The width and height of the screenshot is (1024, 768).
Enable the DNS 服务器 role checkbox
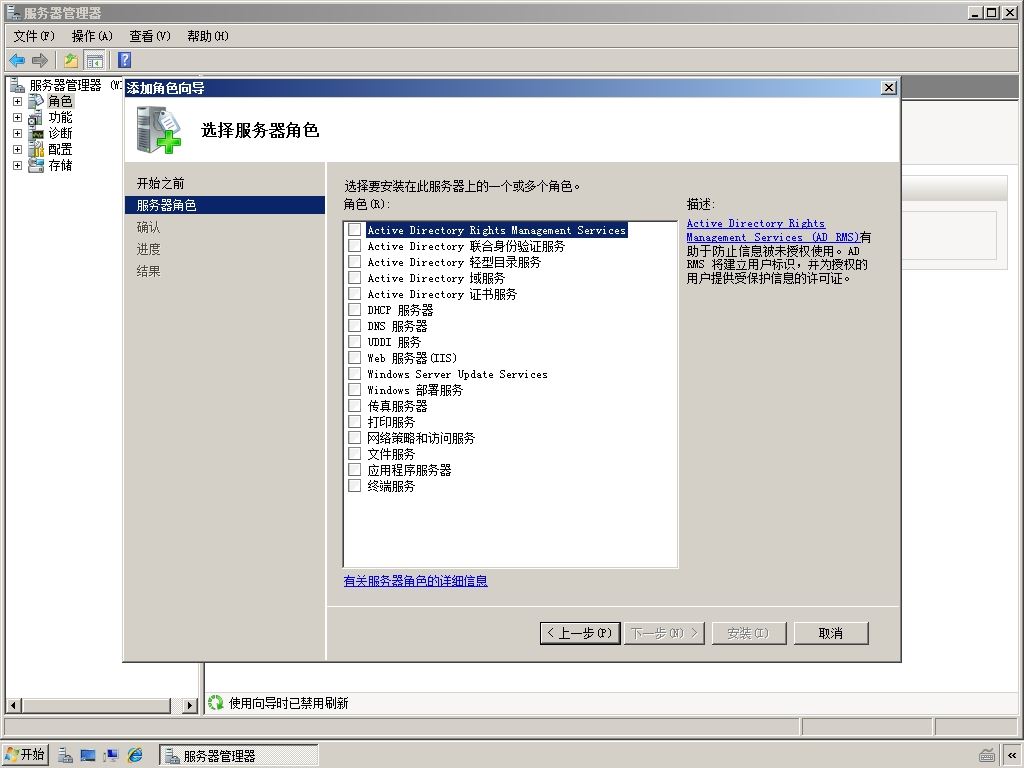pyautogui.click(x=355, y=325)
